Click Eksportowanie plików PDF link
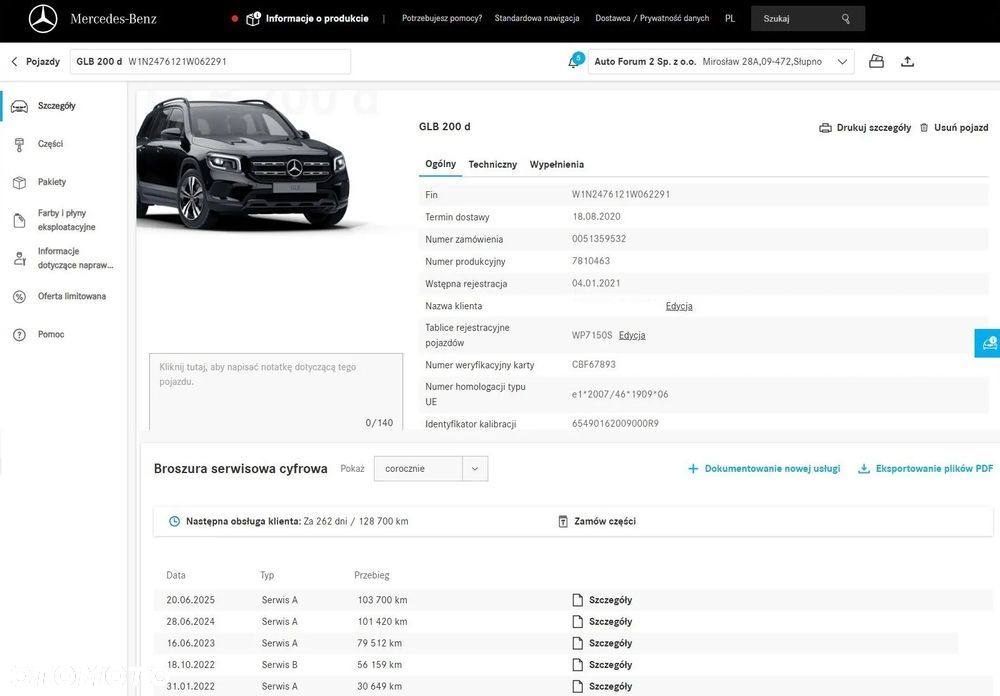Viewport: 1000px width, 696px height. [x=934, y=469]
